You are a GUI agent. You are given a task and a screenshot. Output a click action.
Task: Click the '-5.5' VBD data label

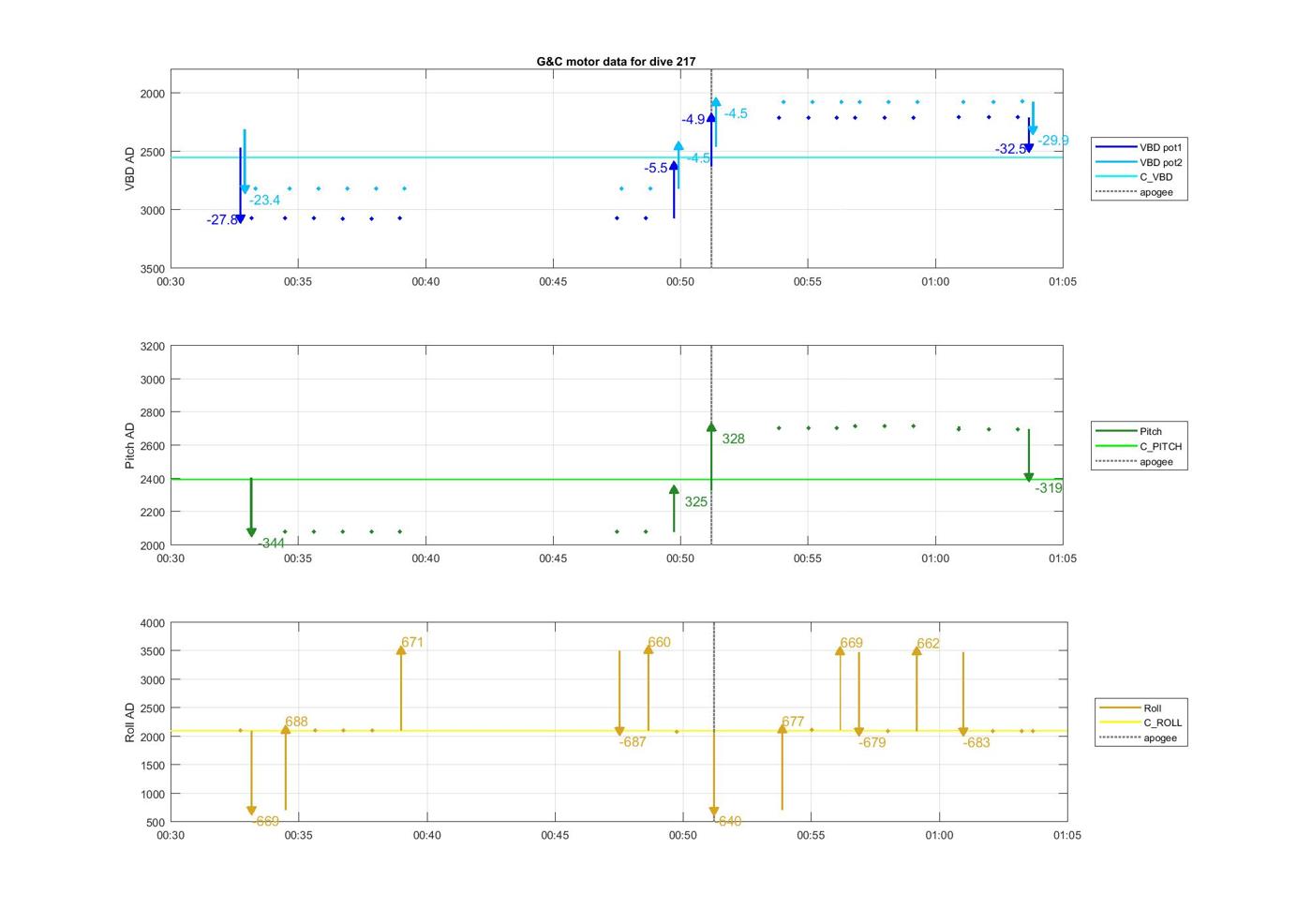[656, 169]
